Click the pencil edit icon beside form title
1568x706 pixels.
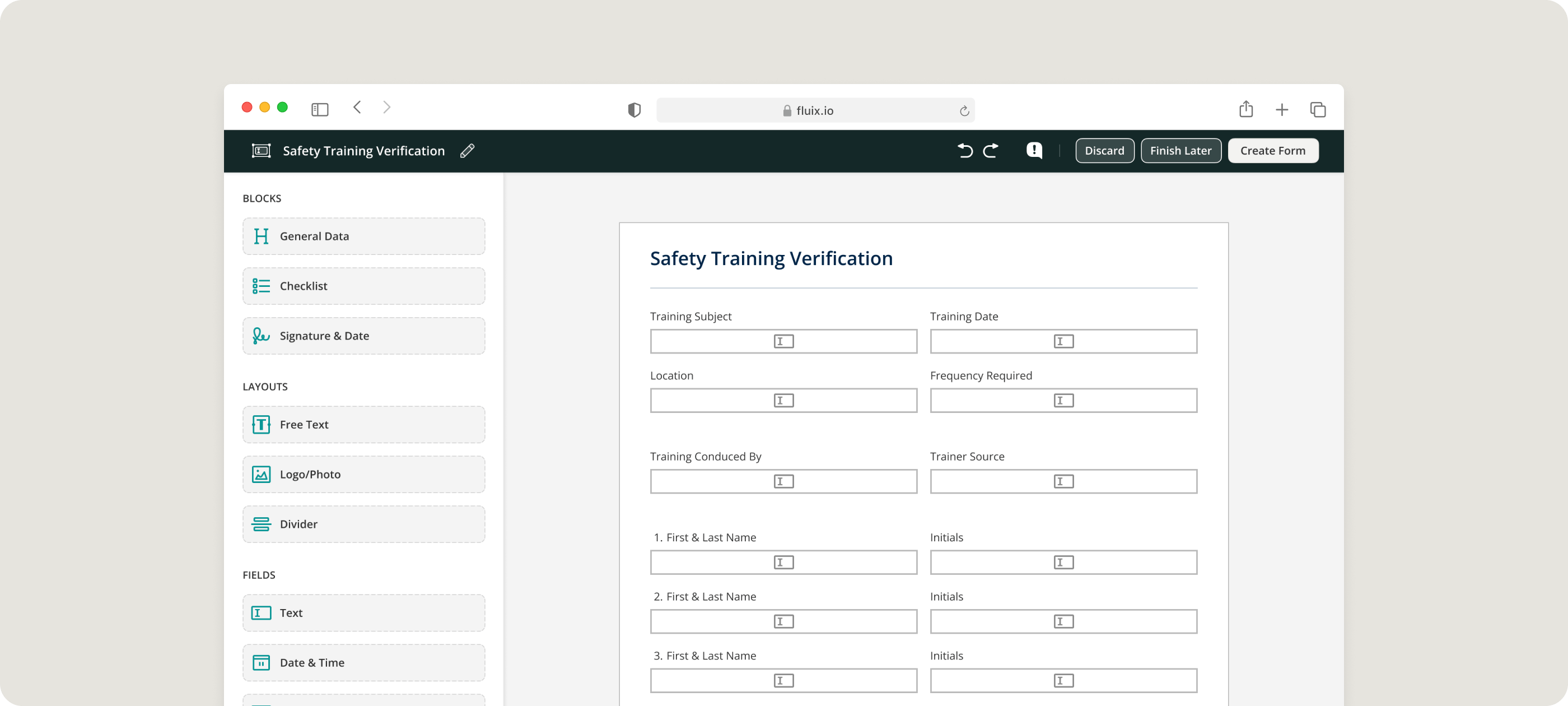point(467,151)
